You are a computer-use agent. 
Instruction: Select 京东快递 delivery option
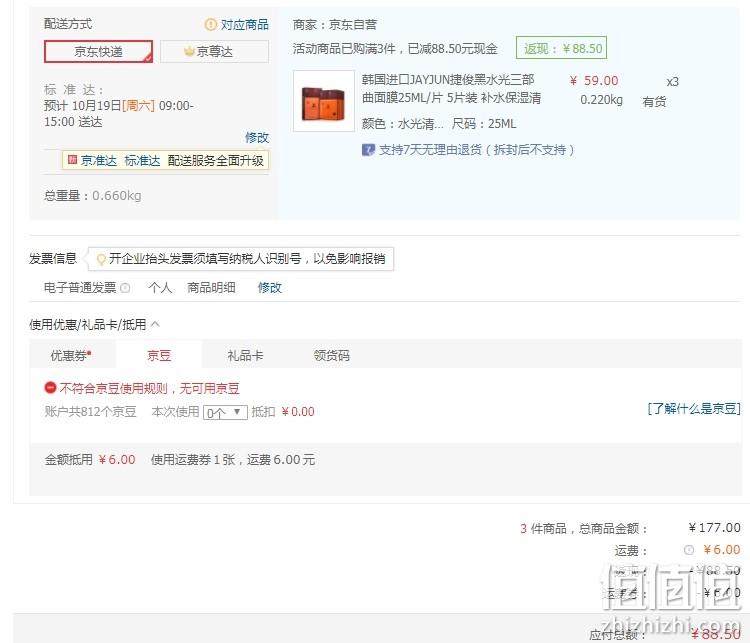coord(99,52)
